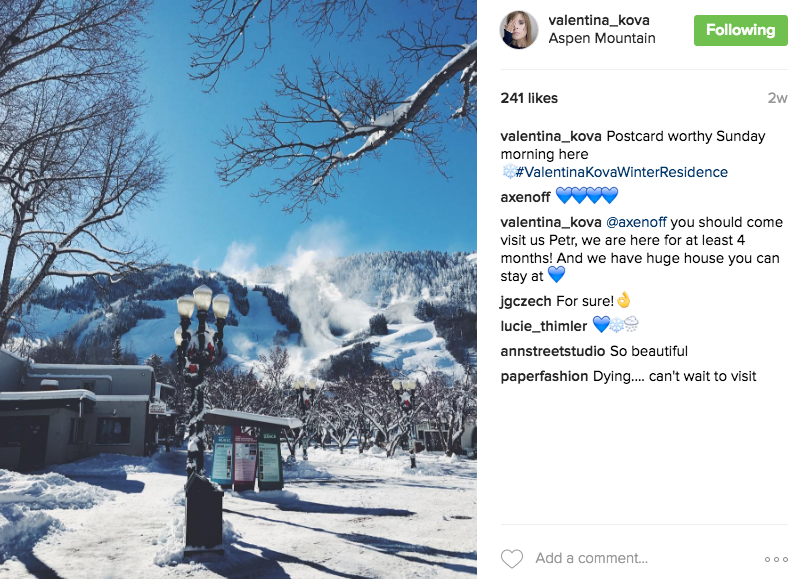Image resolution: width=805 pixels, height=579 pixels.
Task: Visit axenoff commenter profile
Action: (525, 197)
